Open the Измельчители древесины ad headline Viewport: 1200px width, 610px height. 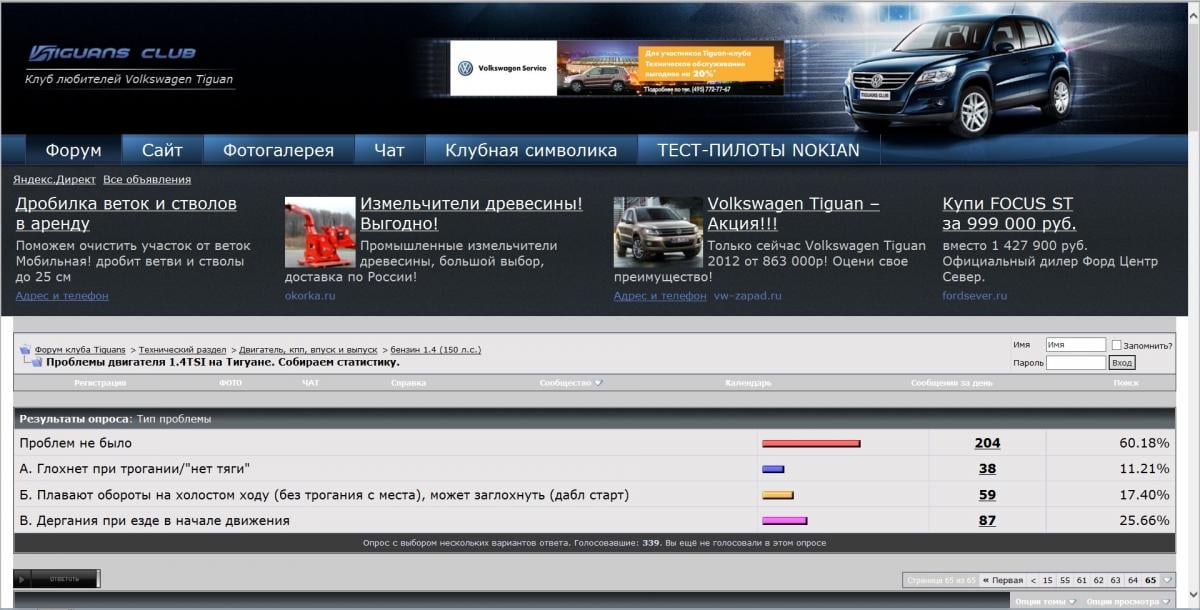pyautogui.click(x=471, y=213)
